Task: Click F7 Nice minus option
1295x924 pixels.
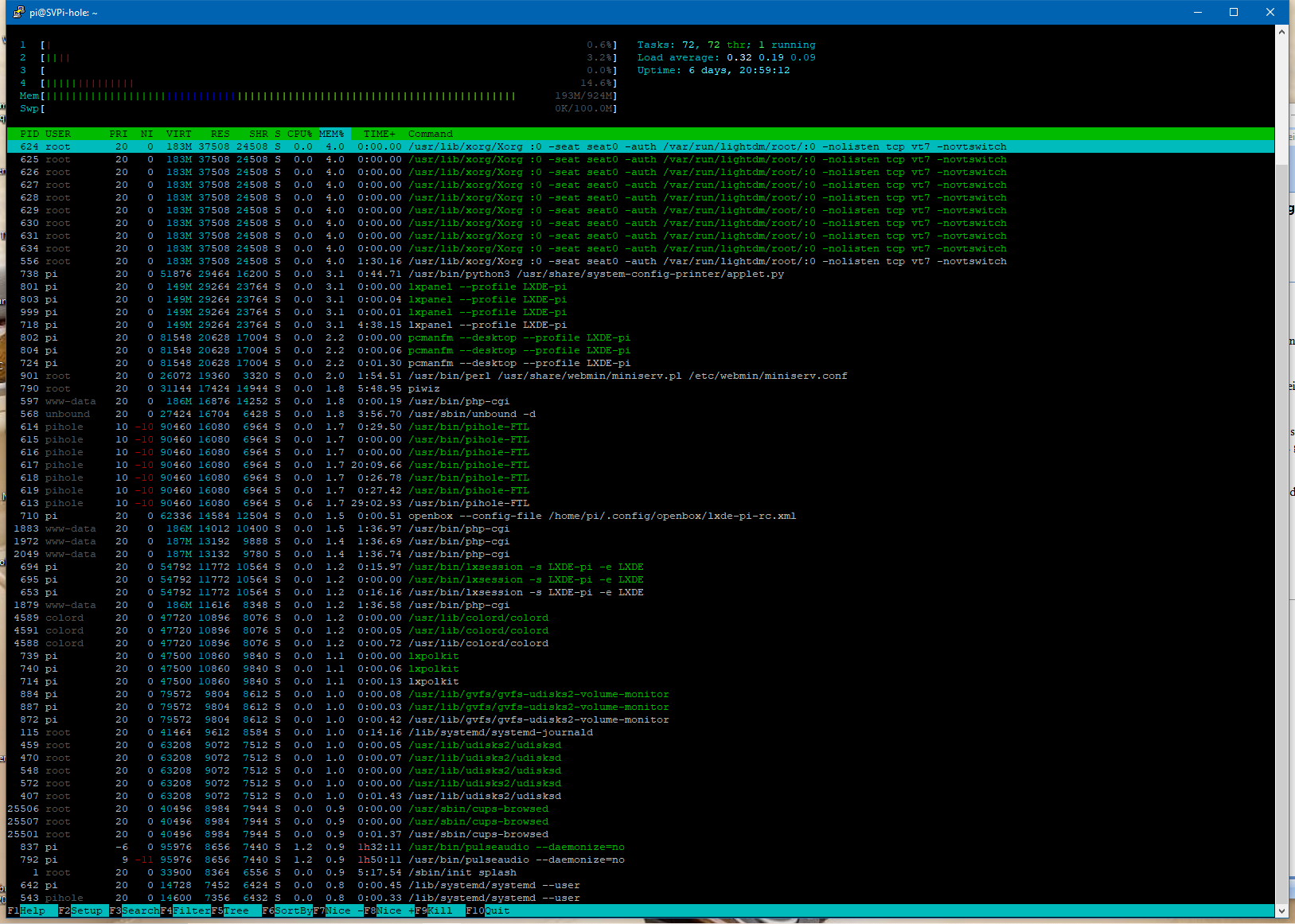Action: (338, 910)
